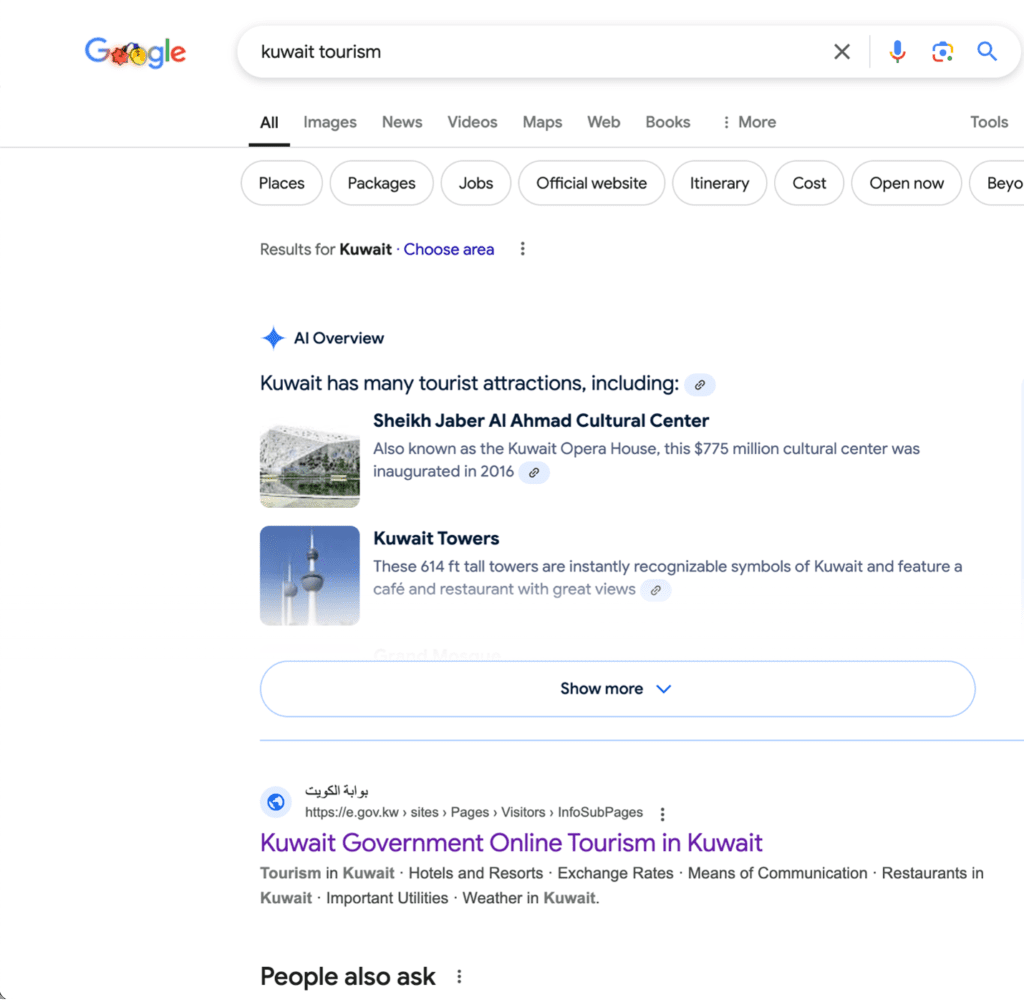
Task: Click the Sheikh Jaber Al Ahmad Cultural Center heading
Action: [541, 421]
